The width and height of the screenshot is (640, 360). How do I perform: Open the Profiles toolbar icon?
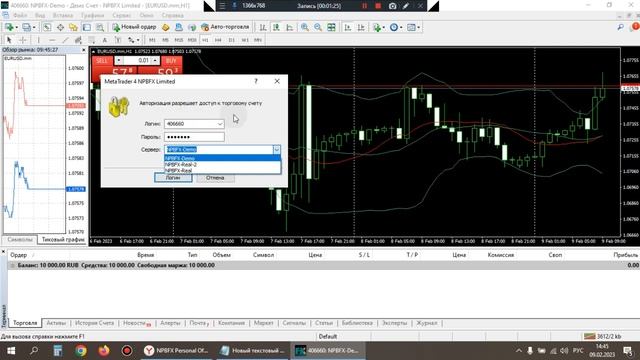28,27
